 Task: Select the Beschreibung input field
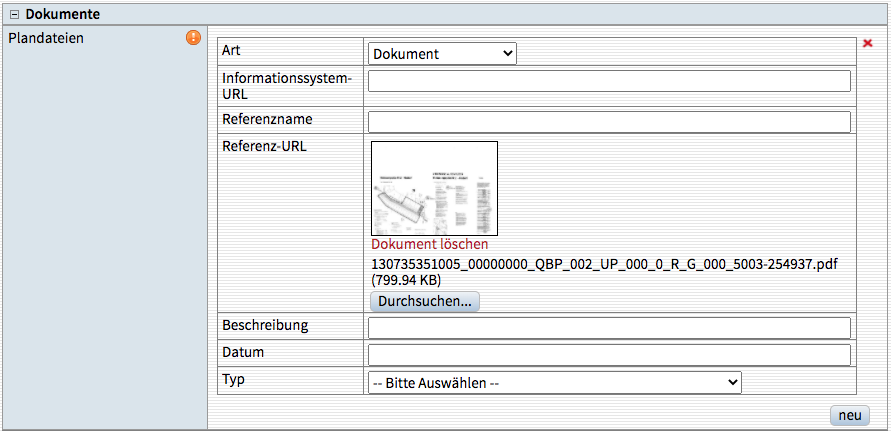pos(609,328)
